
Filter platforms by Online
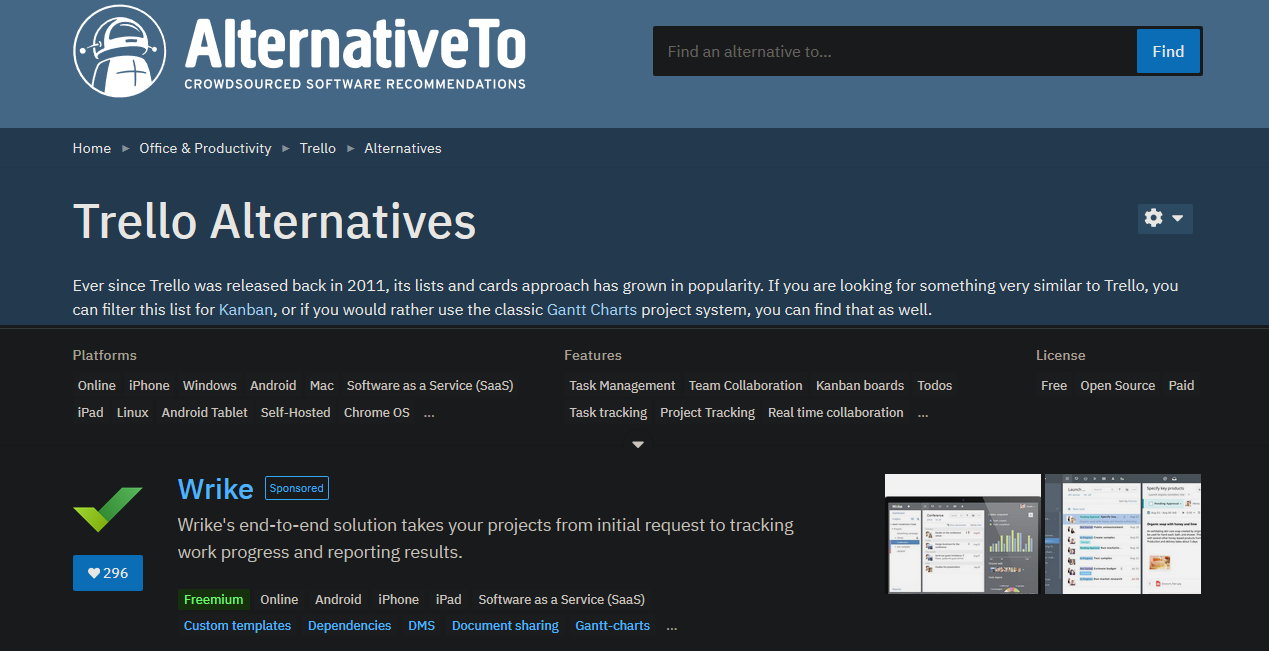pos(97,385)
